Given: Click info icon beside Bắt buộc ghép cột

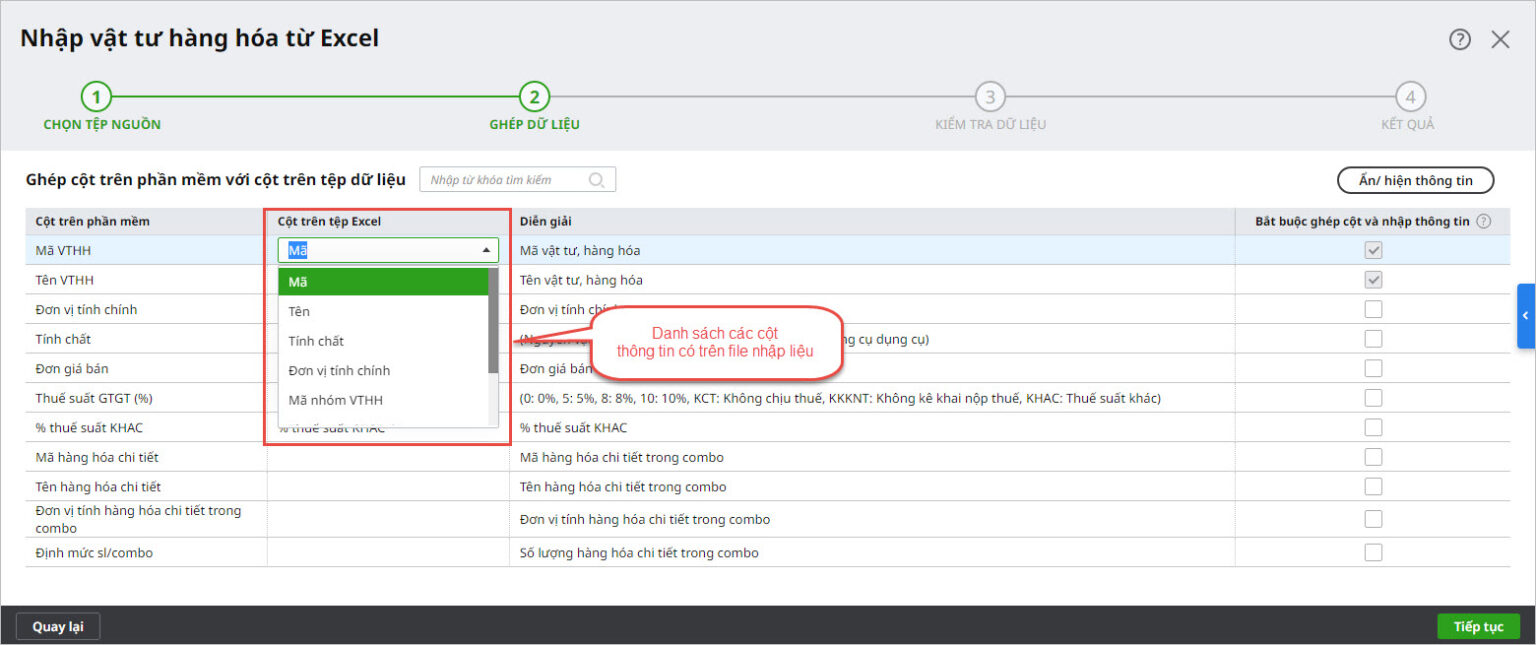Looking at the screenshot, I should point(1483,221).
